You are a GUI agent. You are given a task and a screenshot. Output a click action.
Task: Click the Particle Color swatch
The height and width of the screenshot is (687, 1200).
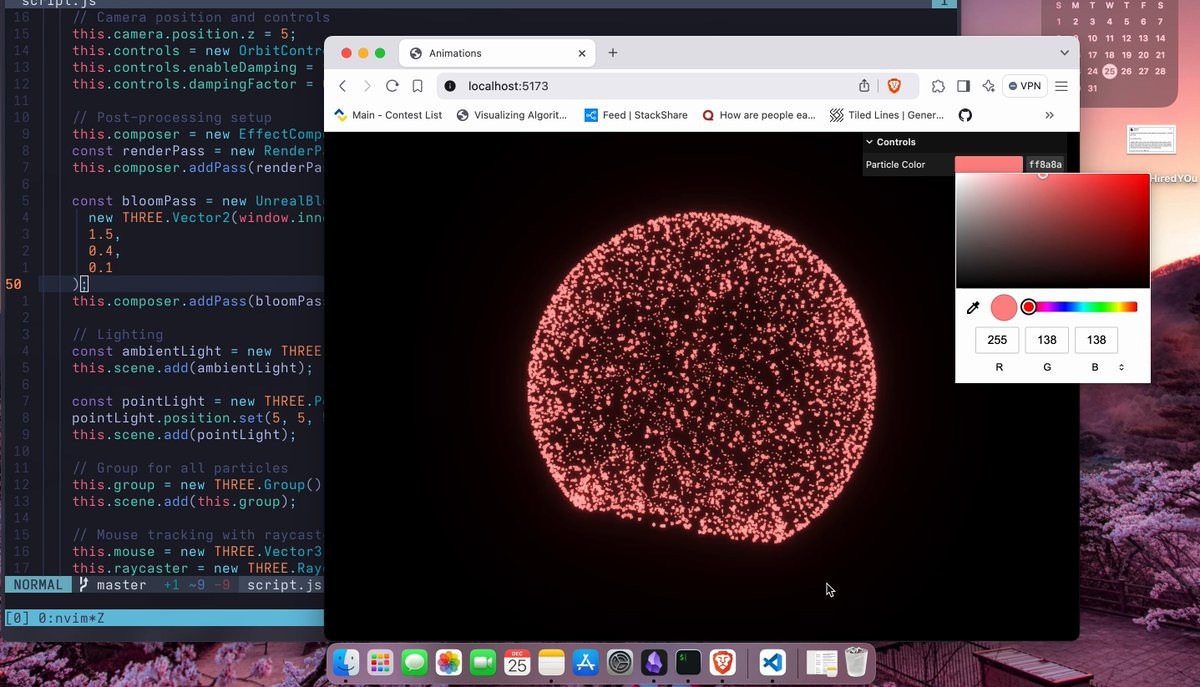[x=988, y=164]
